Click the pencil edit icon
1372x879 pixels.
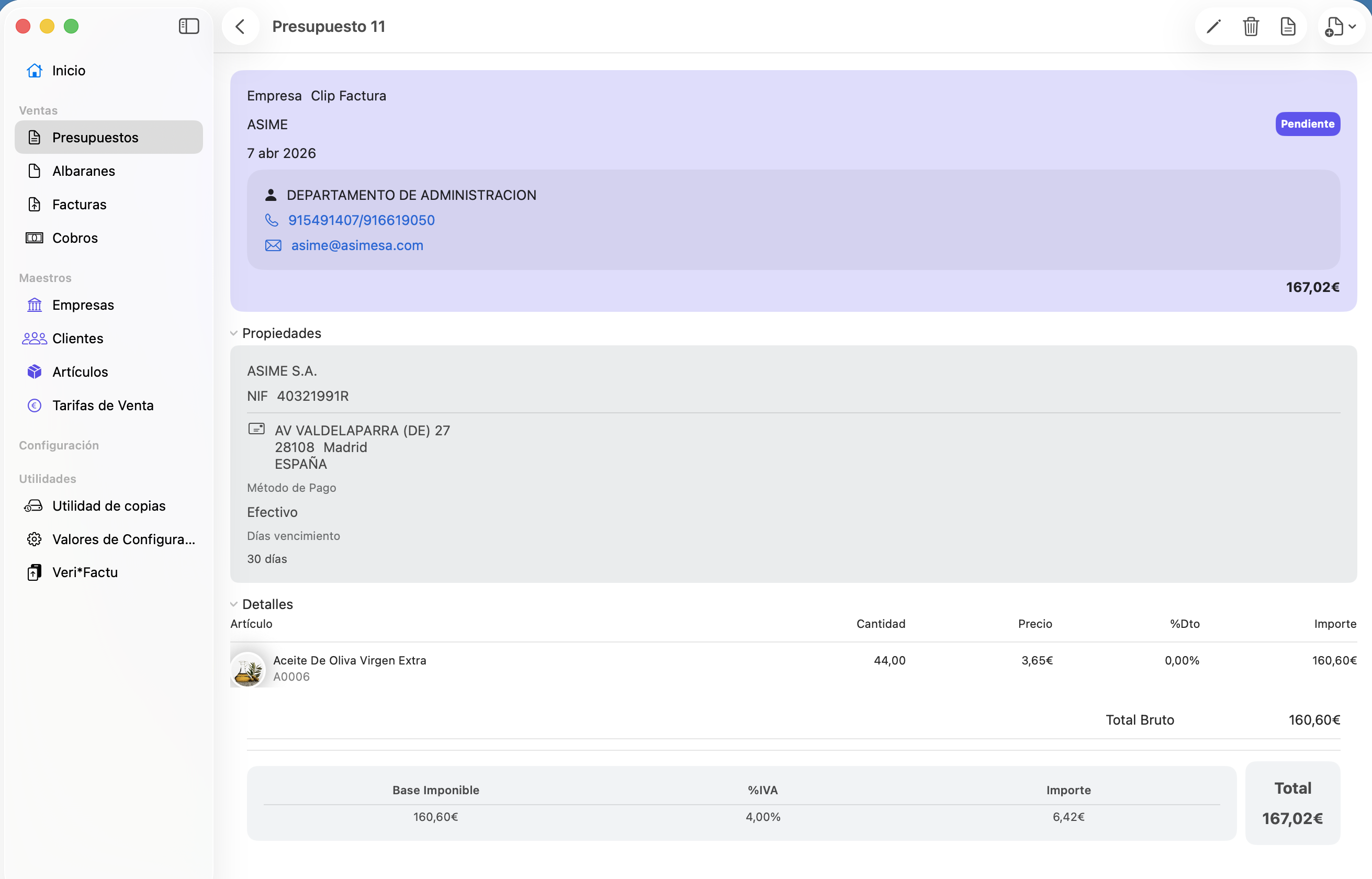click(x=1213, y=26)
